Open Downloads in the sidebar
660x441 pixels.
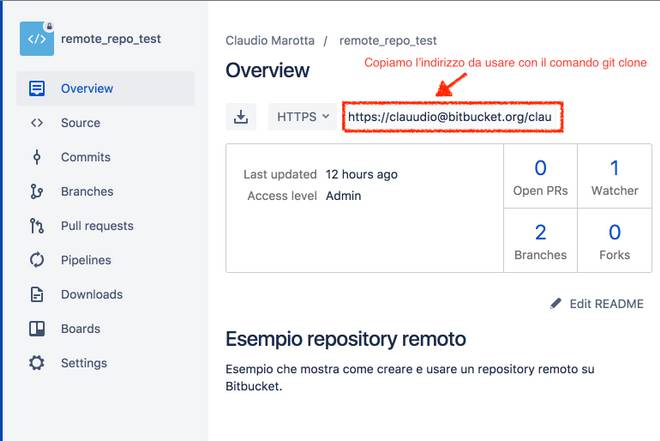coord(91,294)
